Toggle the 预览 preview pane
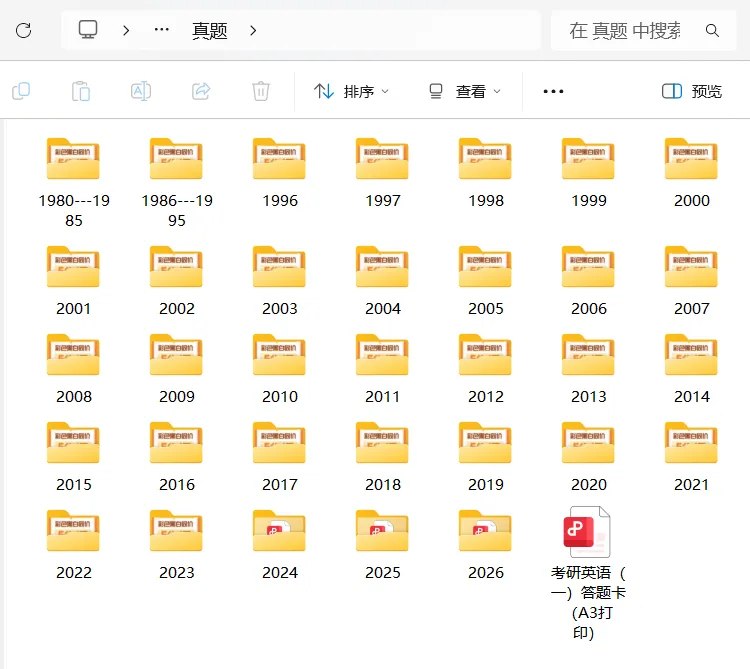This screenshot has height=669, width=750. 692,91
